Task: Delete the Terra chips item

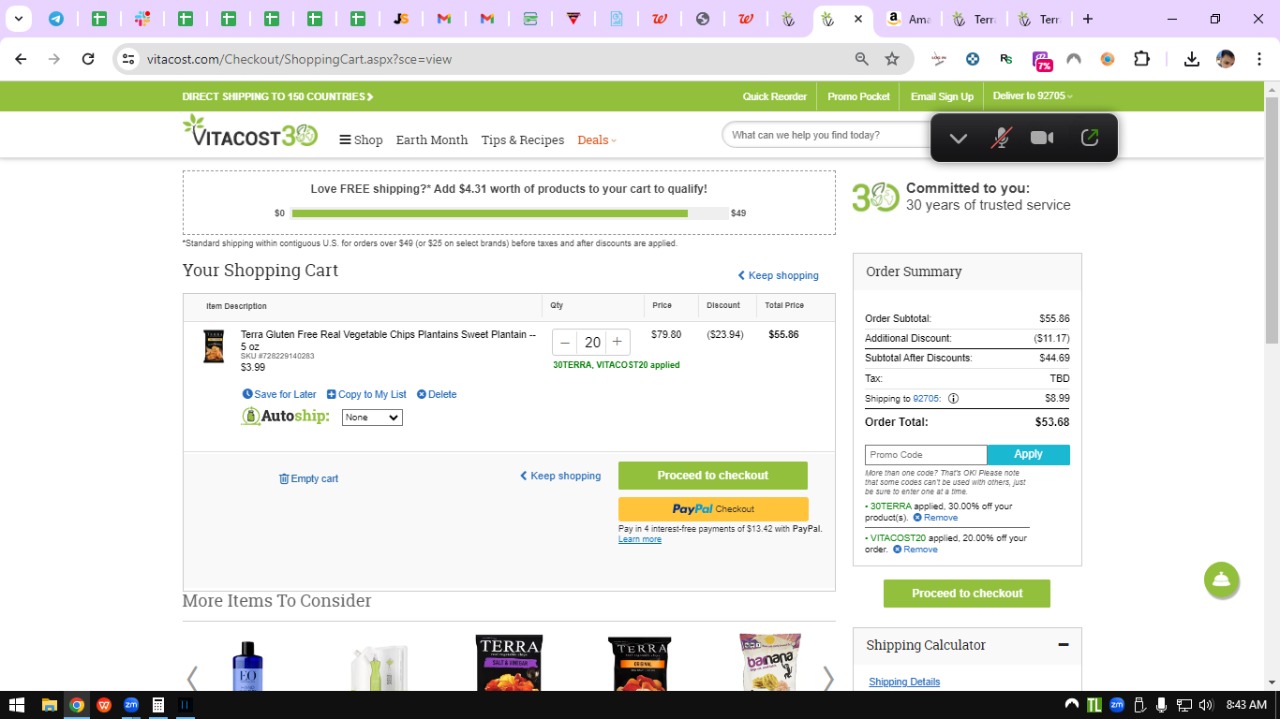Action: click(436, 394)
